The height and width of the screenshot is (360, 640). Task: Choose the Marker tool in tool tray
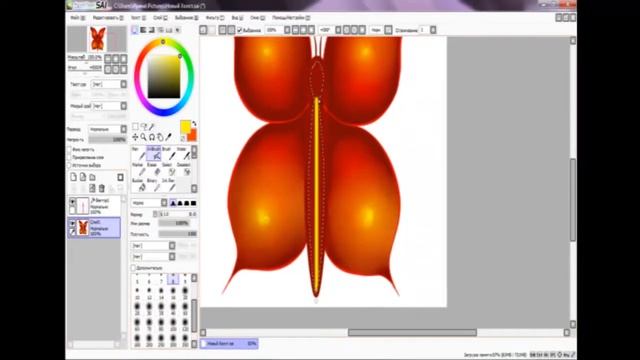coord(138,169)
